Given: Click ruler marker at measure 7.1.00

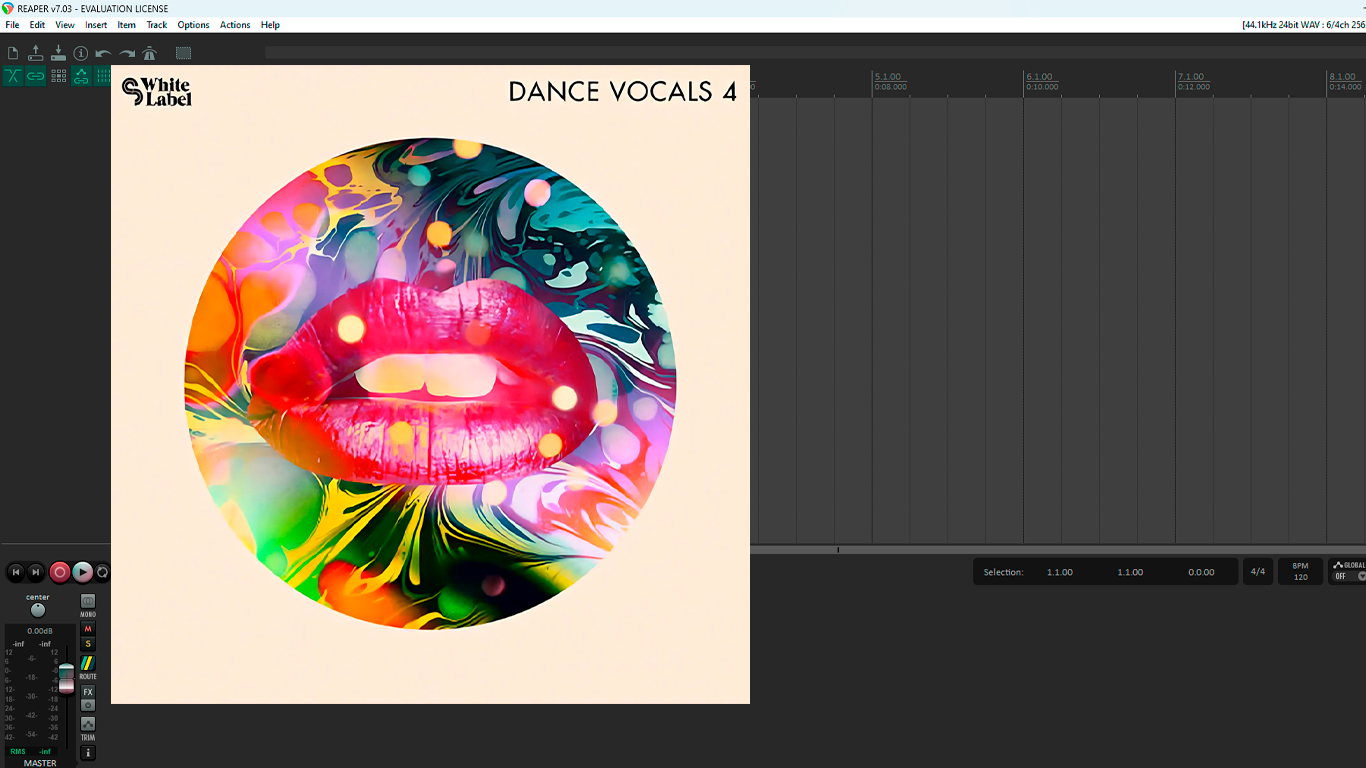Looking at the screenshot, I should point(1192,77).
